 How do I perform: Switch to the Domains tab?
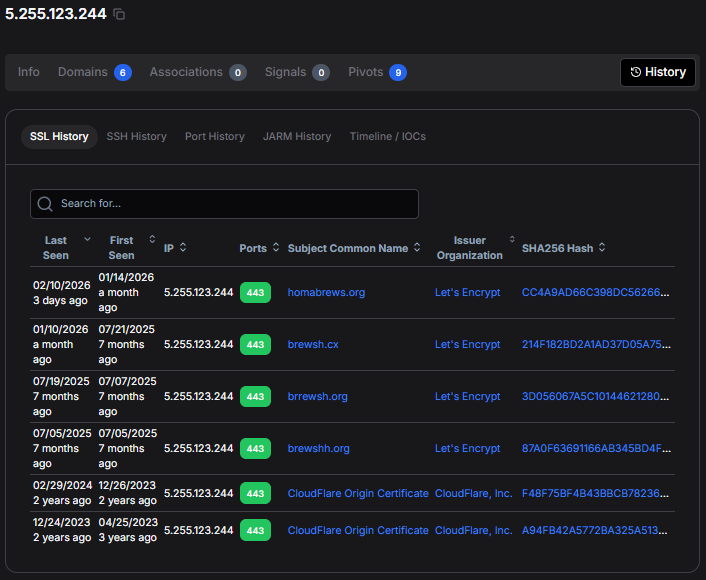[x=82, y=72]
